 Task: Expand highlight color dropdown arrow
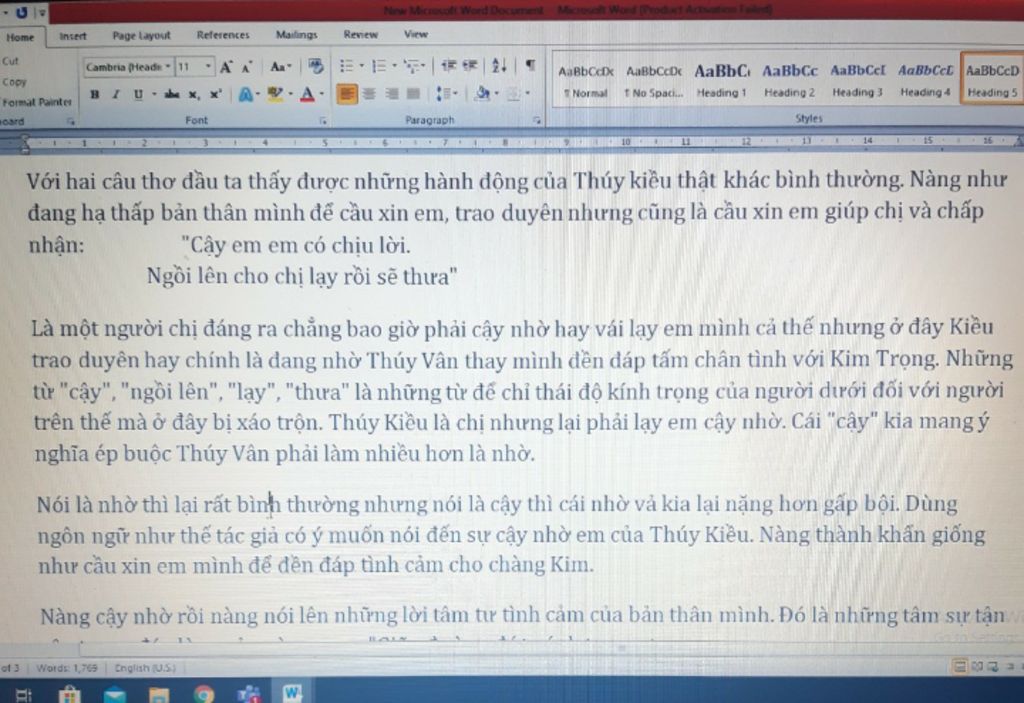[x=291, y=95]
